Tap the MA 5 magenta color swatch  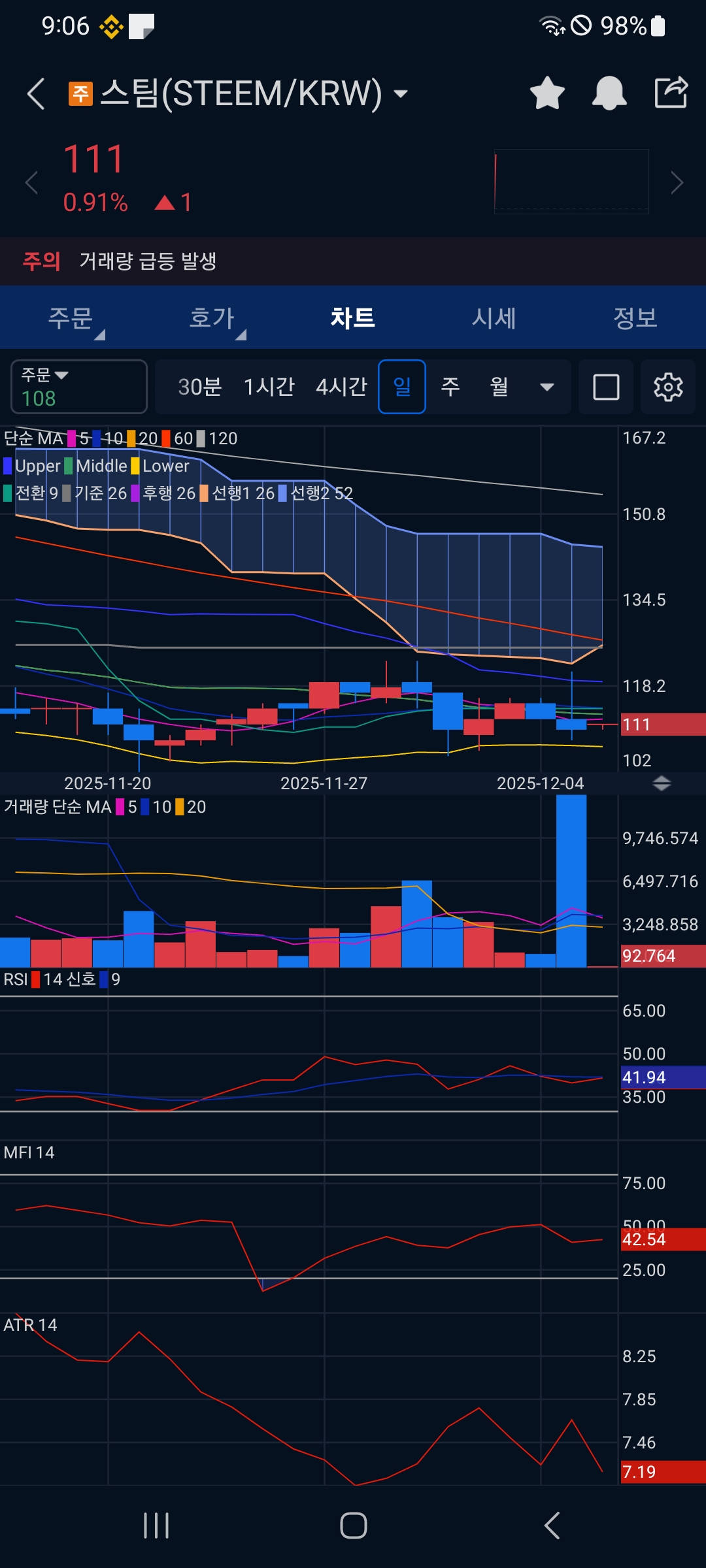coord(71,438)
